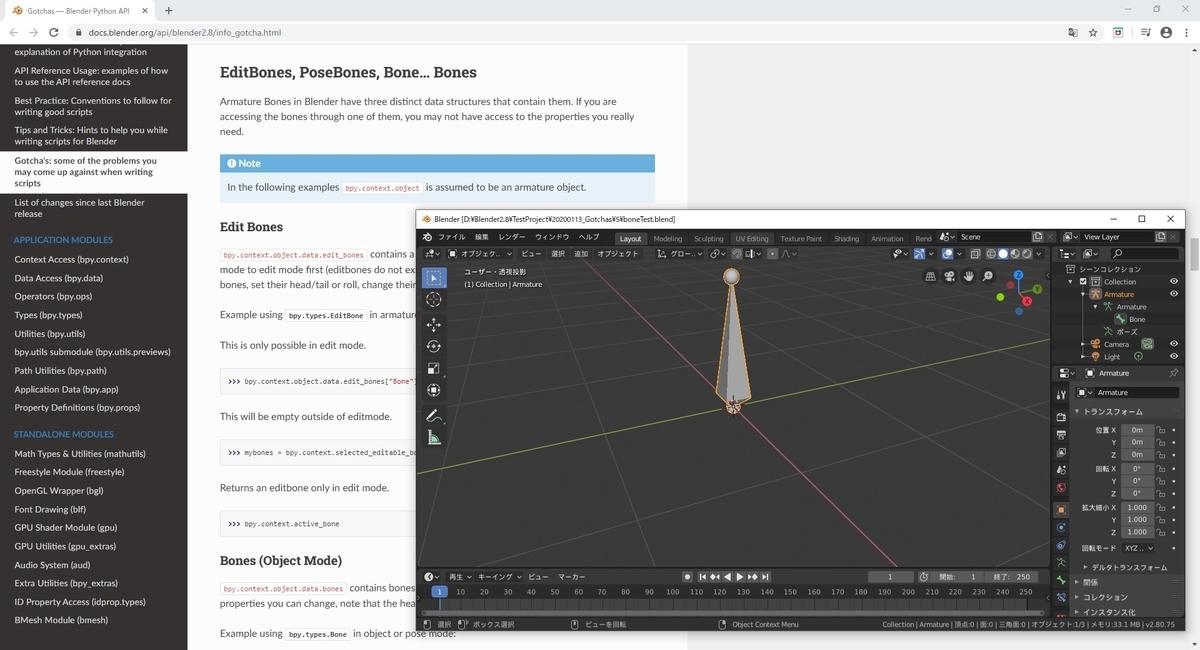Select the Annotate pencil tool
The width and height of the screenshot is (1200, 650).
pos(433,416)
